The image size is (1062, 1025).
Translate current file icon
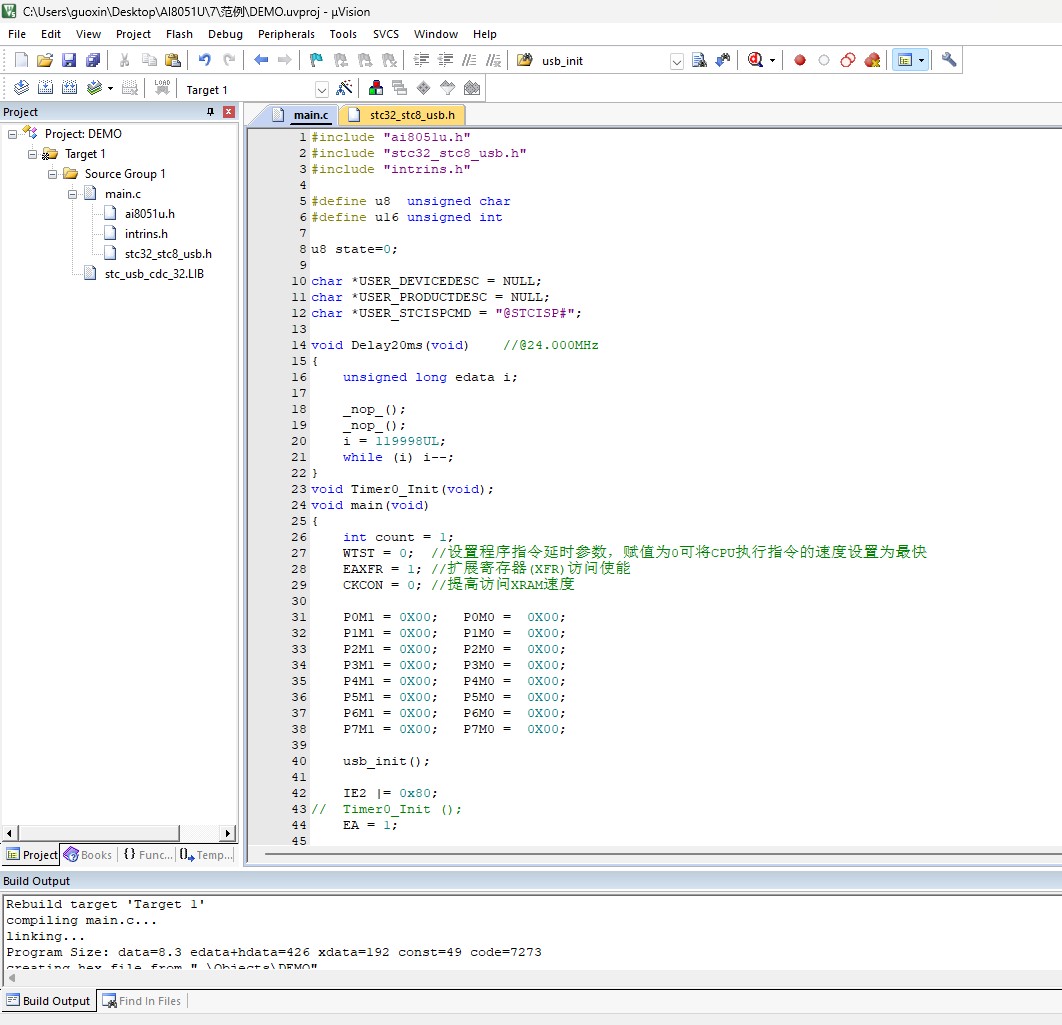click(x=21, y=88)
